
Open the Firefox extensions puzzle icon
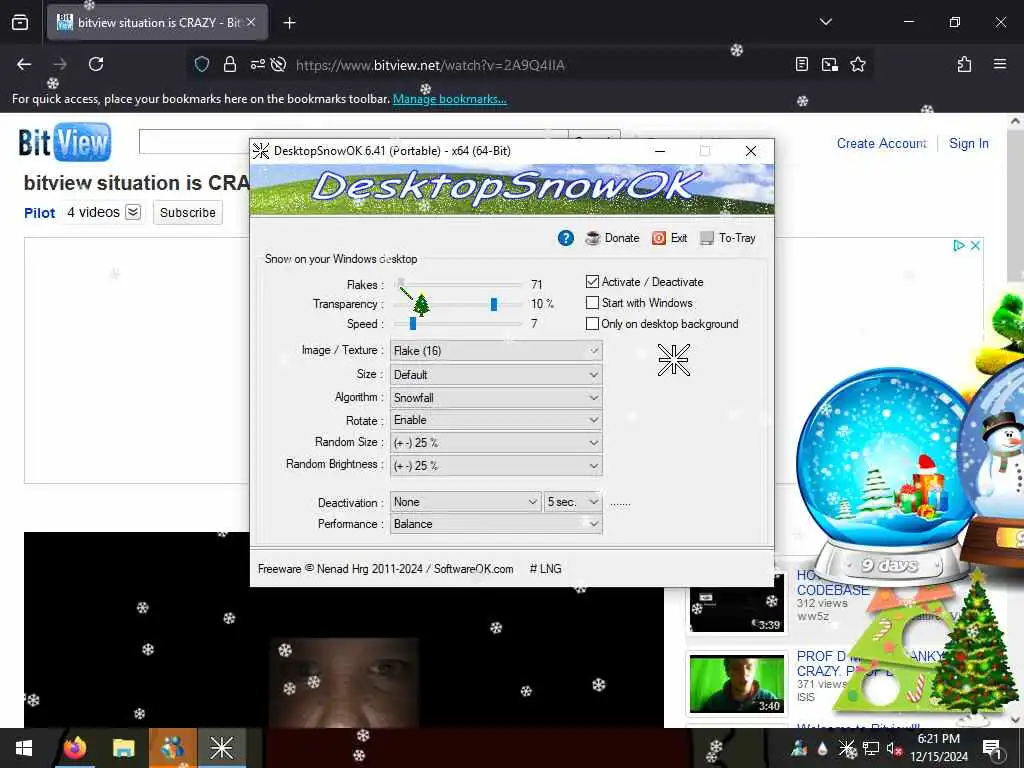(x=964, y=64)
